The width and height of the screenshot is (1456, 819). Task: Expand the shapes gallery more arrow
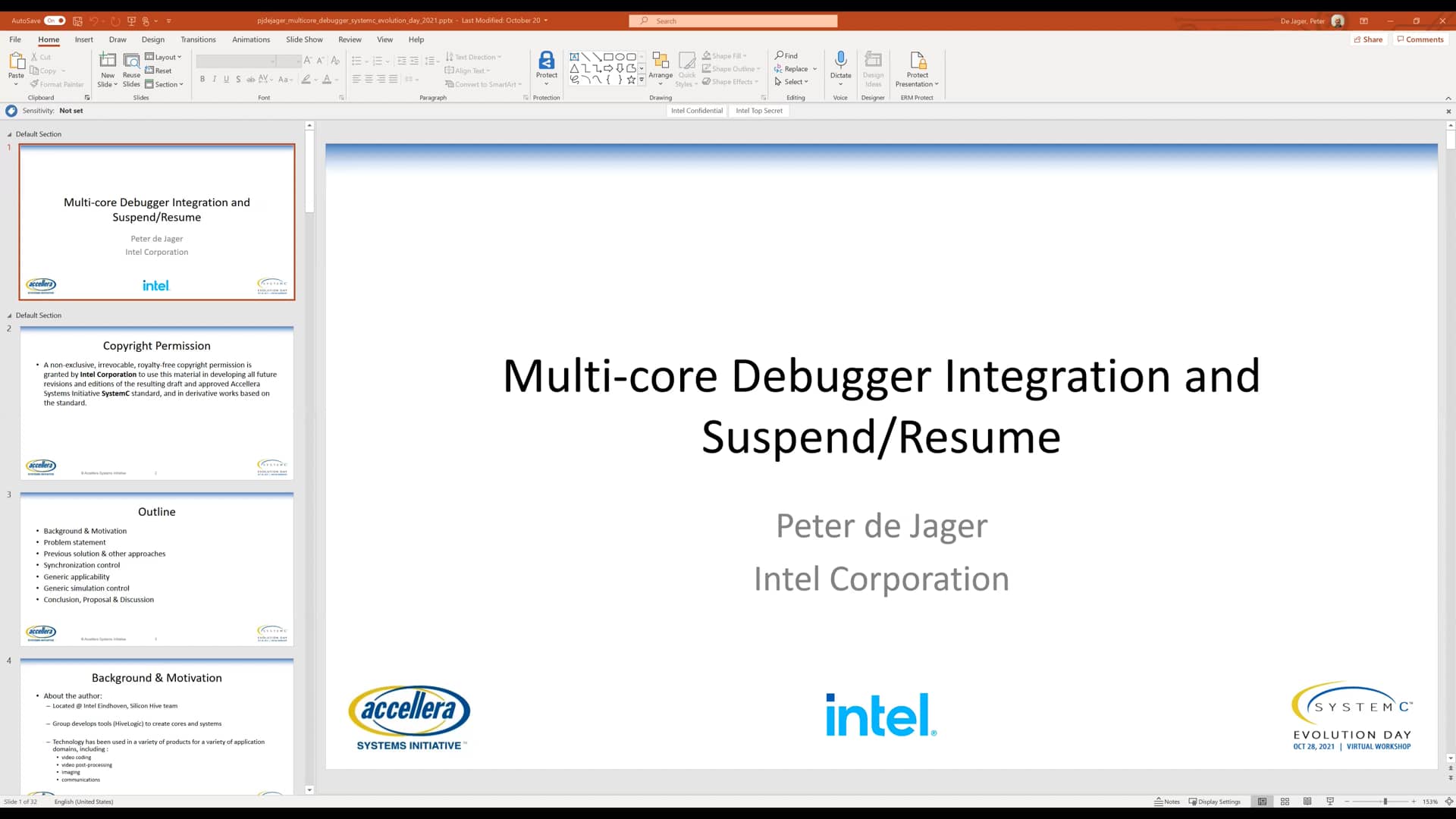coord(642,80)
